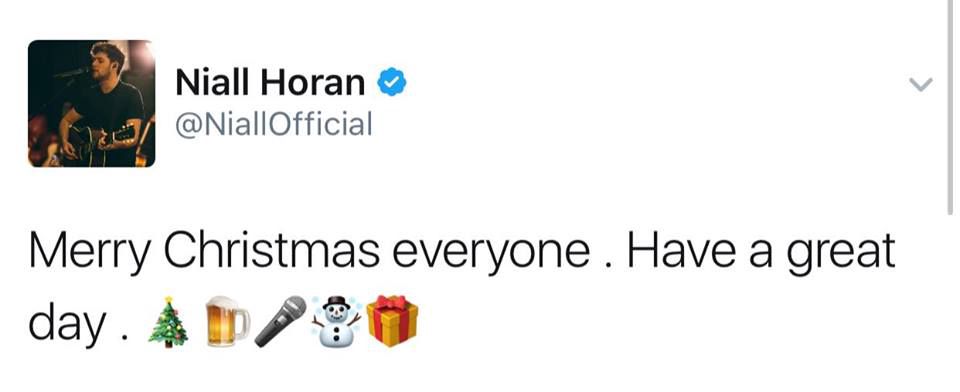Click the word "Niall" in the display name
The width and height of the screenshot is (960, 392).
pos(212,82)
